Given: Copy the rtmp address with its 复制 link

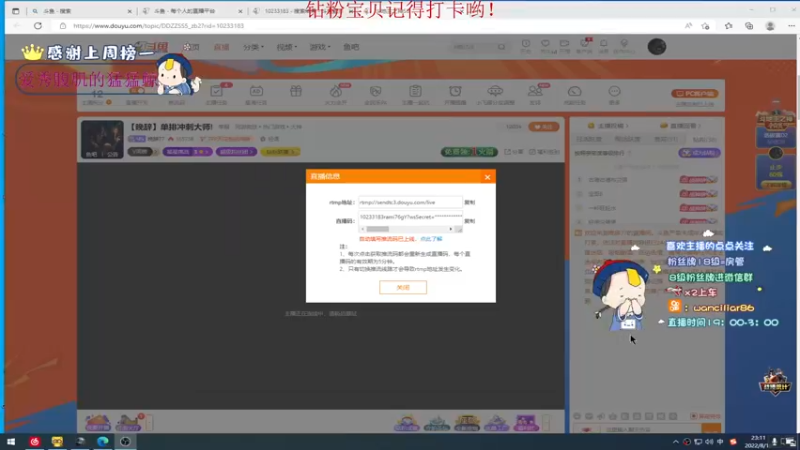Looking at the screenshot, I should click(x=470, y=203).
